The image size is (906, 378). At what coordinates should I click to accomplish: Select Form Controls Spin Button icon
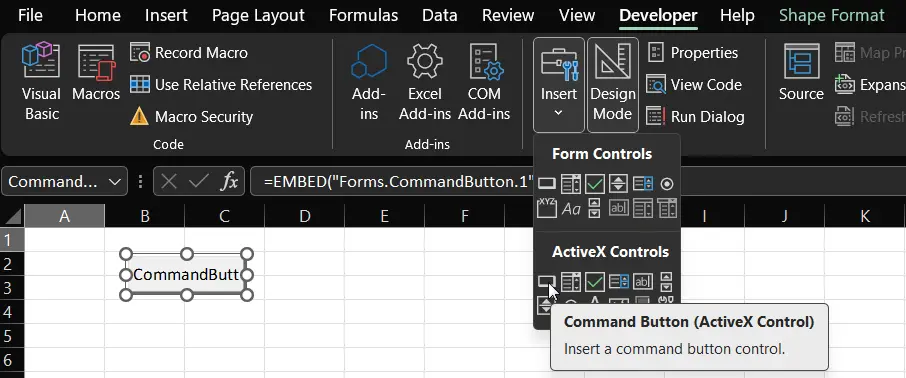click(619, 184)
